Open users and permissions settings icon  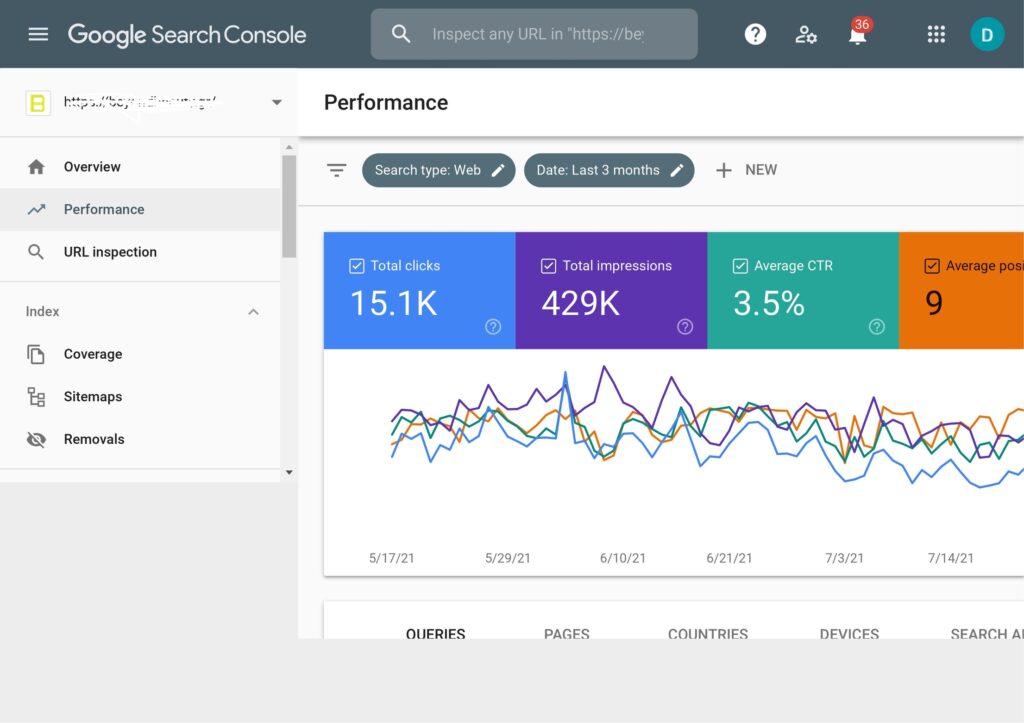(806, 34)
